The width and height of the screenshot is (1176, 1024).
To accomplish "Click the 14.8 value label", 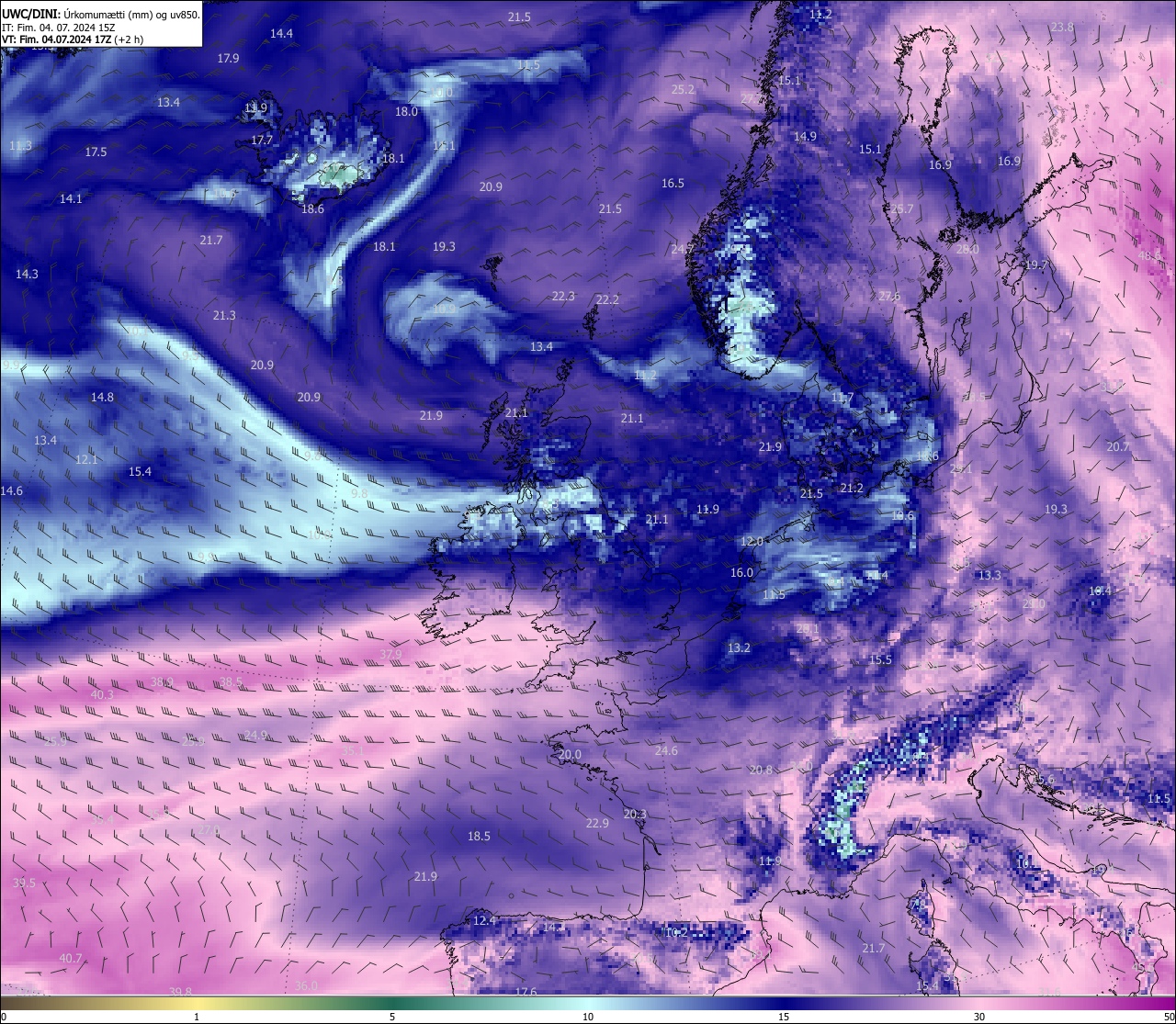I will (x=102, y=398).
